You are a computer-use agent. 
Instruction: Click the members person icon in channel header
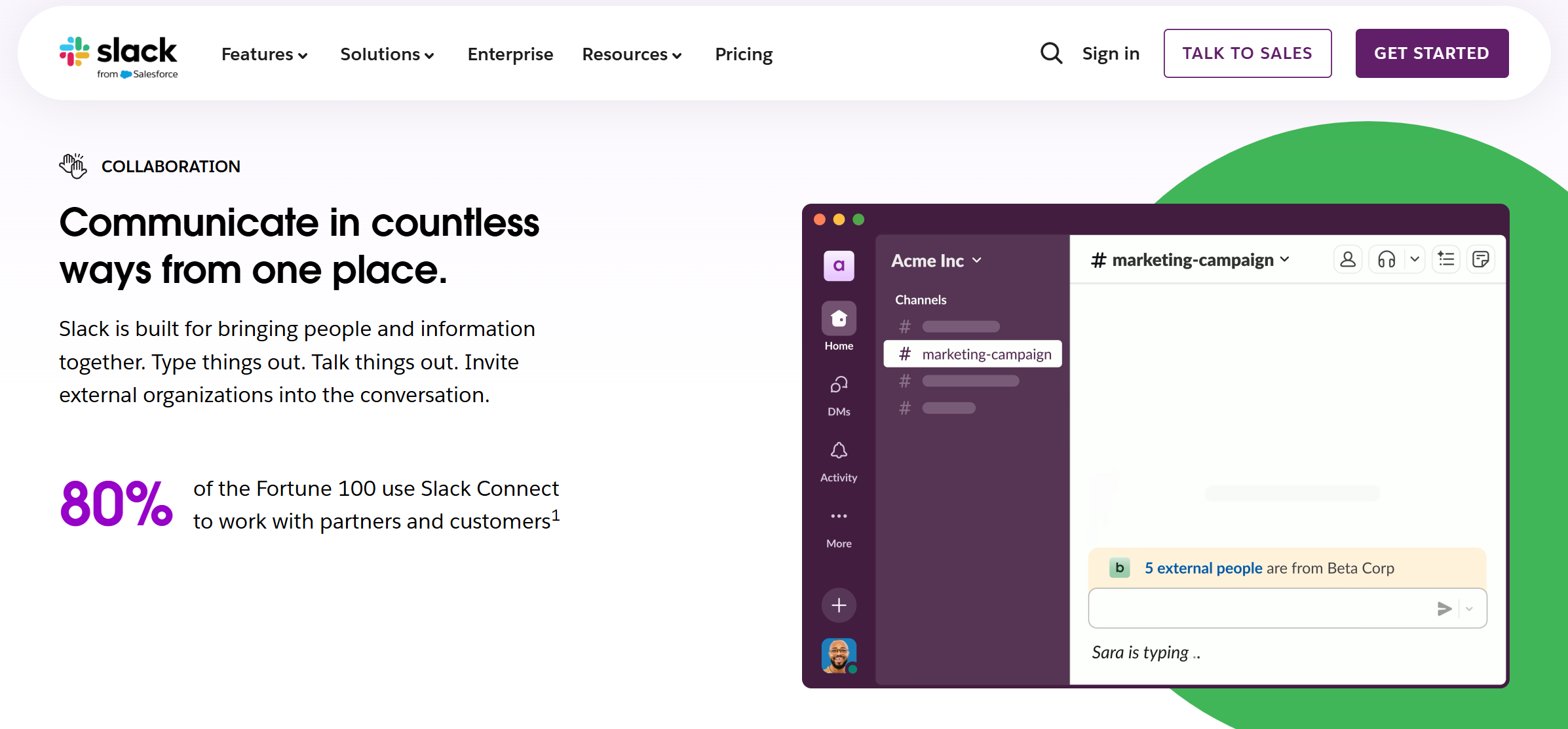(1348, 260)
